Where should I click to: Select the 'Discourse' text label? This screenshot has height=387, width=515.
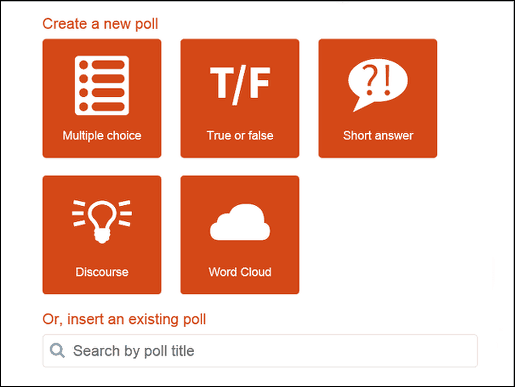[102, 272]
